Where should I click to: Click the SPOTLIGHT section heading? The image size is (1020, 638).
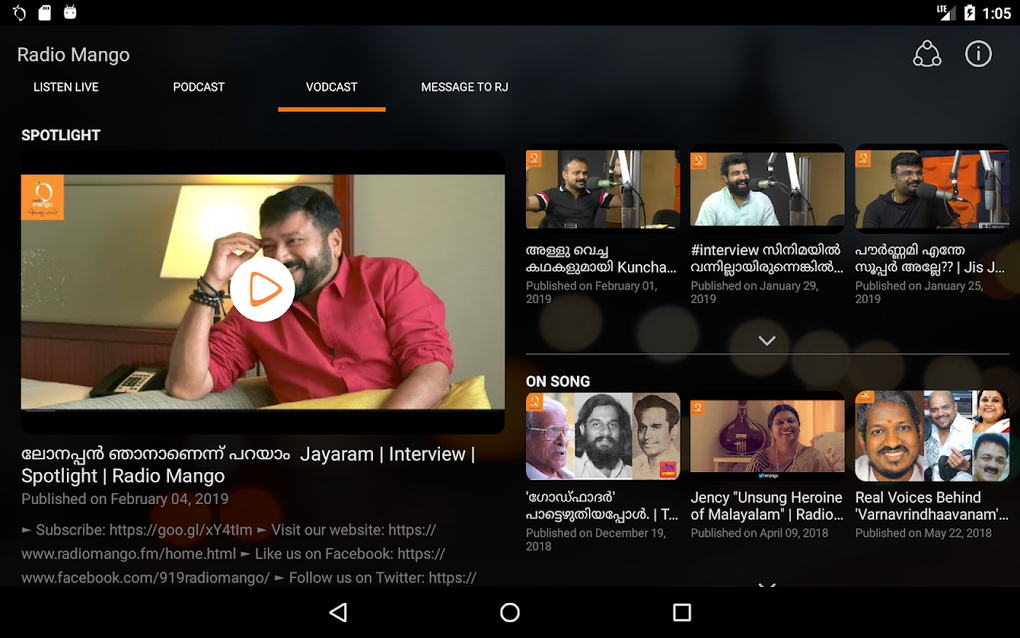click(x=60, y=135)
